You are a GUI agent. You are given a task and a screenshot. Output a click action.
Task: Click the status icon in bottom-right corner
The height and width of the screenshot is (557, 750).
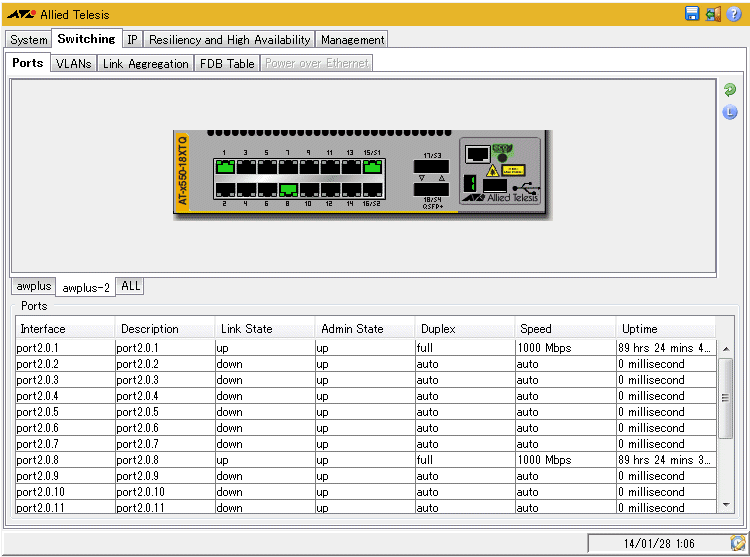738,543
